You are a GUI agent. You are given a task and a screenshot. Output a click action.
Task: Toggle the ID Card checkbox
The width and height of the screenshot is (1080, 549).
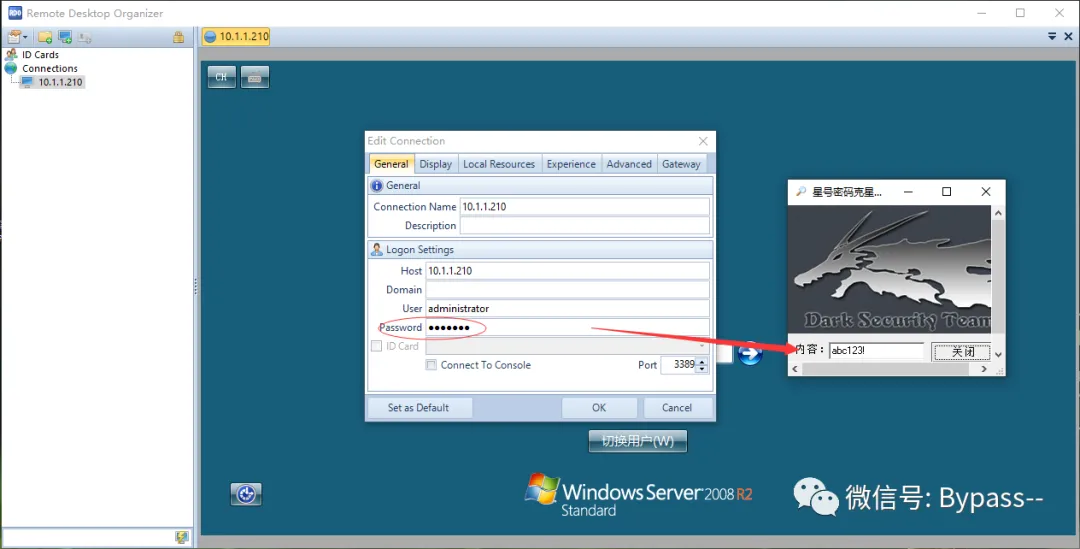click(x=377, y=346)
